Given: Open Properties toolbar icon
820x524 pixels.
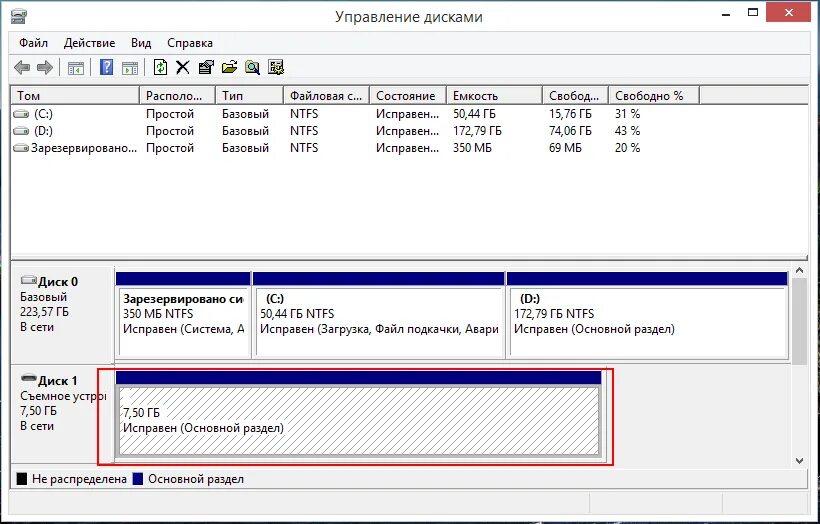Looking at the screenshot, I should click(206, 67).
